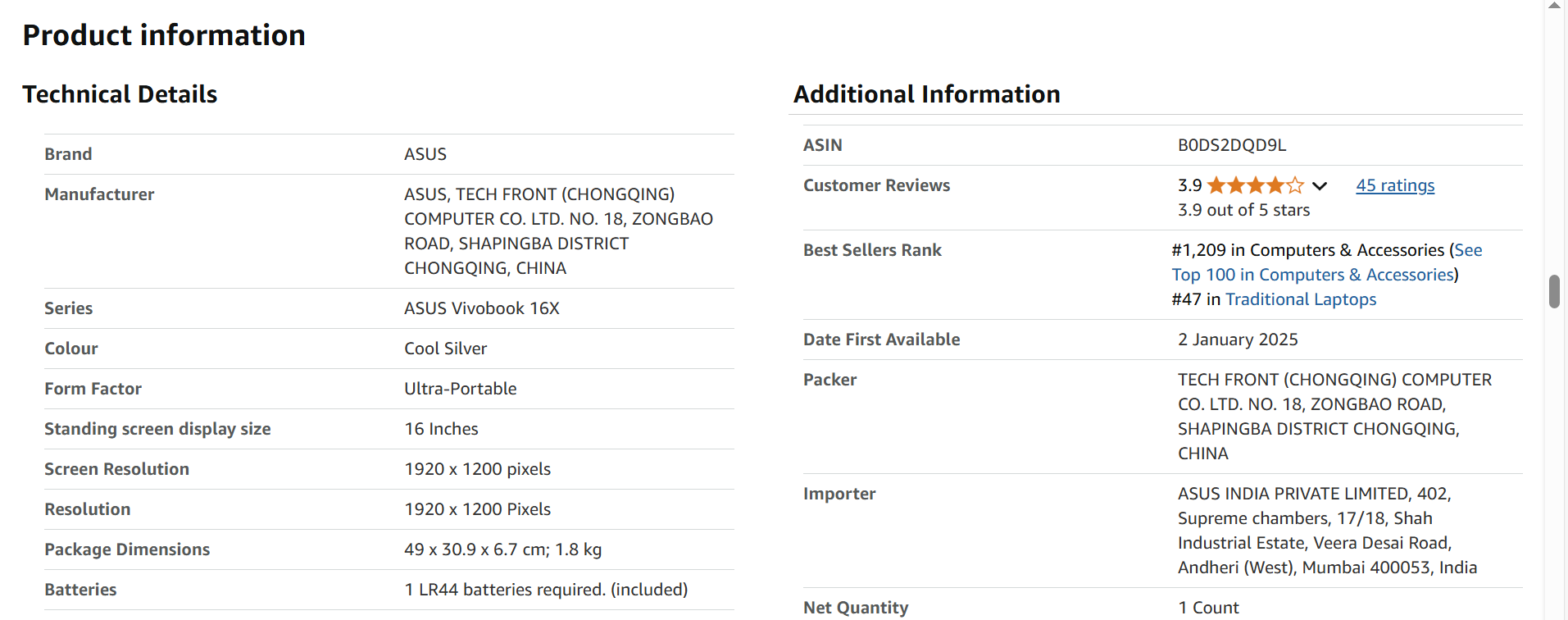This screenshot has height=620, width=1568.
Task: Click the Brand value ASUS
Action: click(x=425, y=154)
